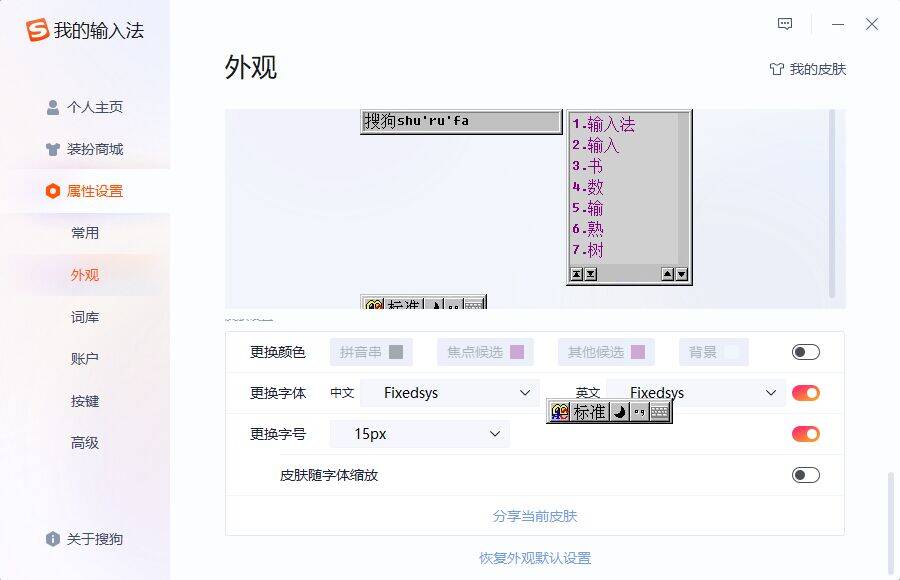The height and width of the screenshot is (580, 900).
Task: Click the 更换颜色 row label
Action: [278, 352]
